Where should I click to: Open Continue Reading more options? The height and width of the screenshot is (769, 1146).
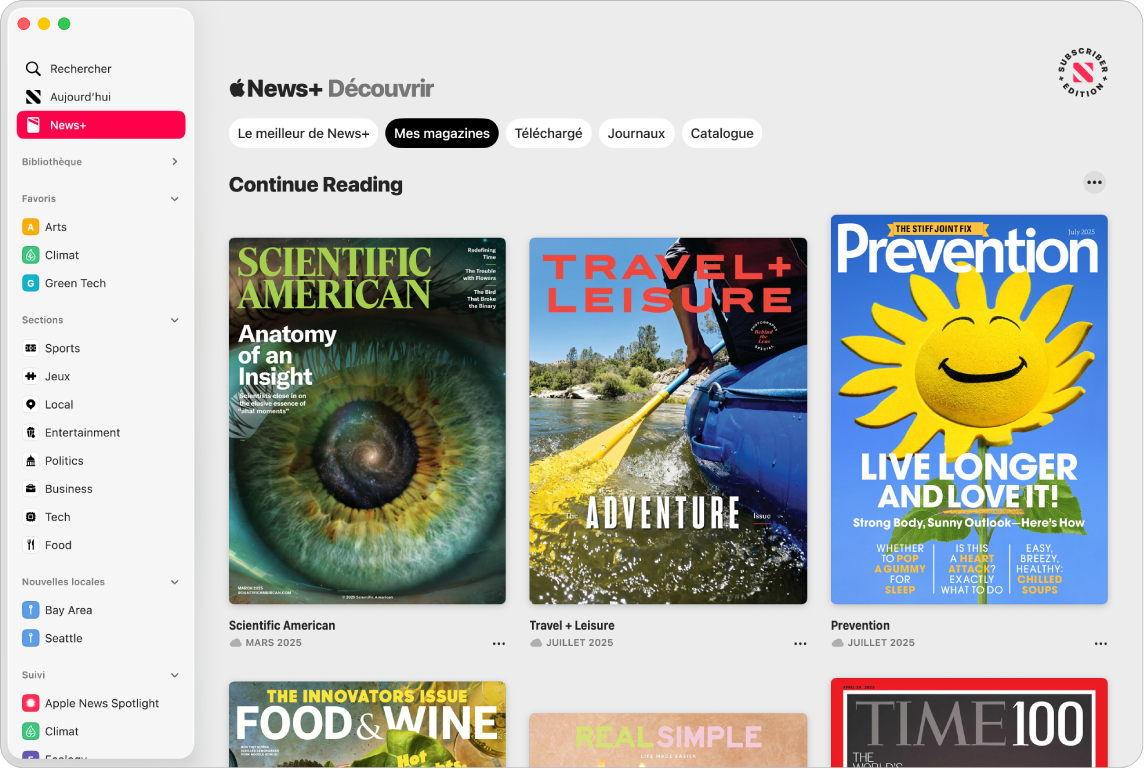pyautogui.click(x=1095, y=181)
